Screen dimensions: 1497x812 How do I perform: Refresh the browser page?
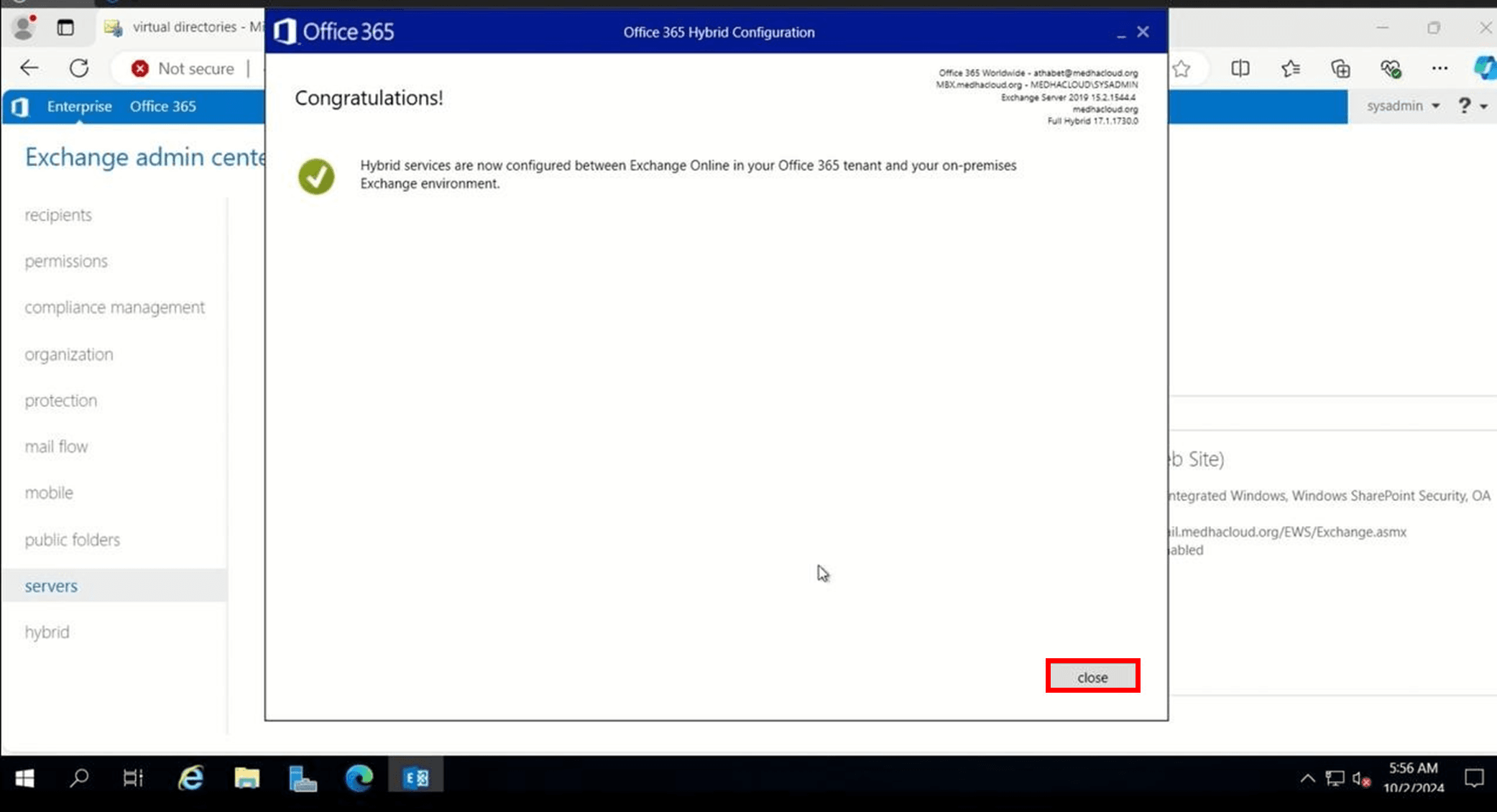pyautogui.click(x=79, y=68)
